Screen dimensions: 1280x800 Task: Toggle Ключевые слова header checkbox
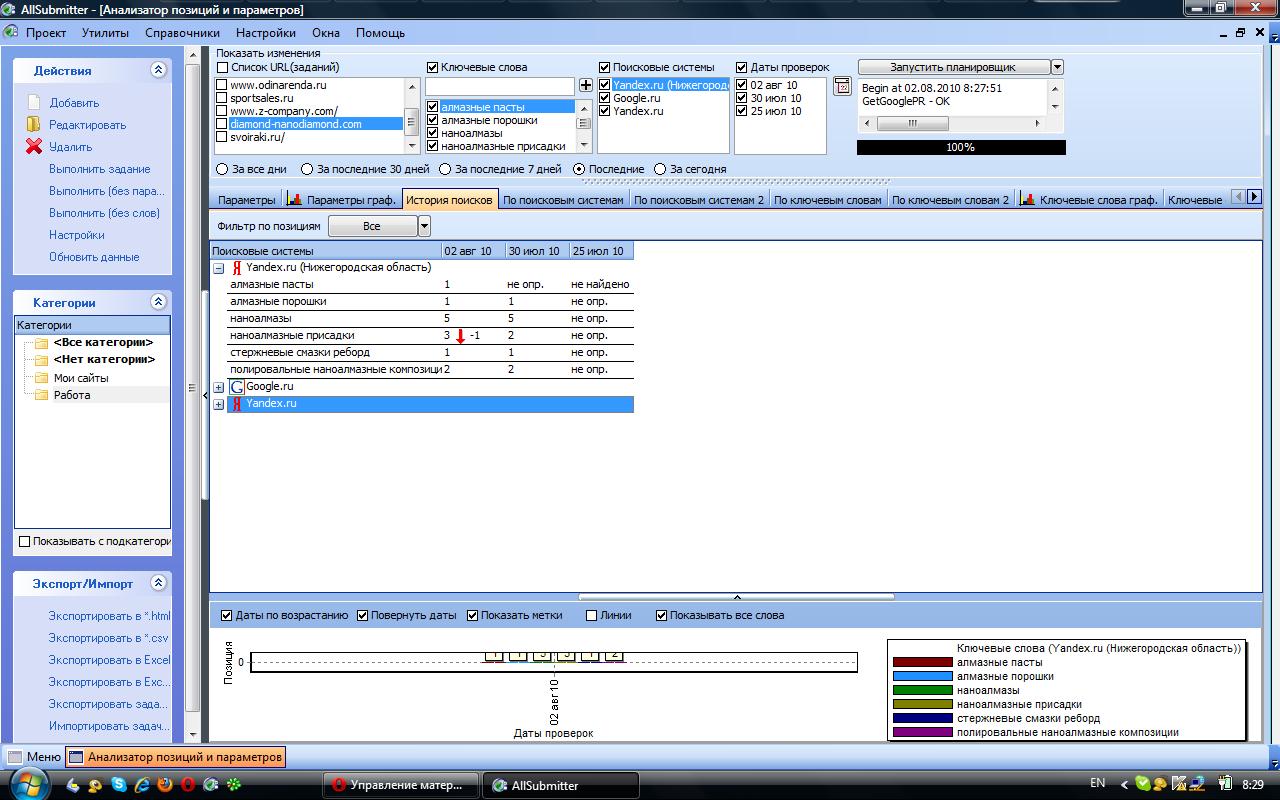433,68
